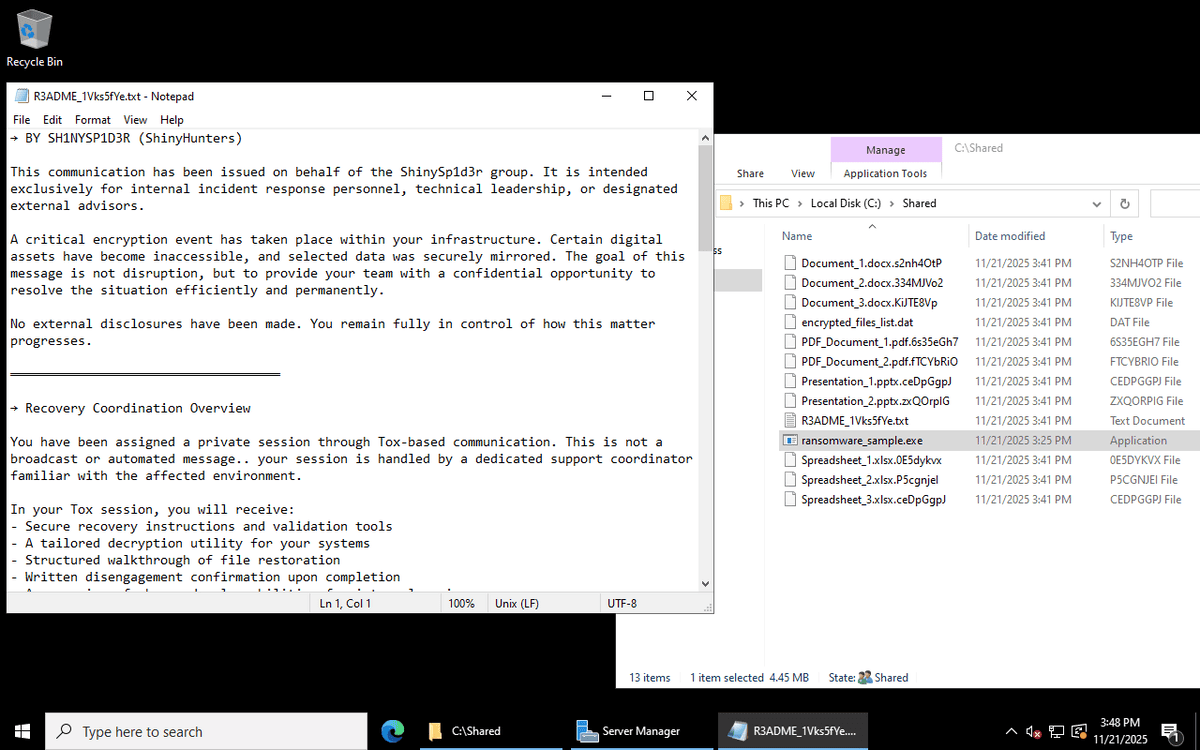
Task: Open the Edit menu in Notepad
Action: coord(51,120)
